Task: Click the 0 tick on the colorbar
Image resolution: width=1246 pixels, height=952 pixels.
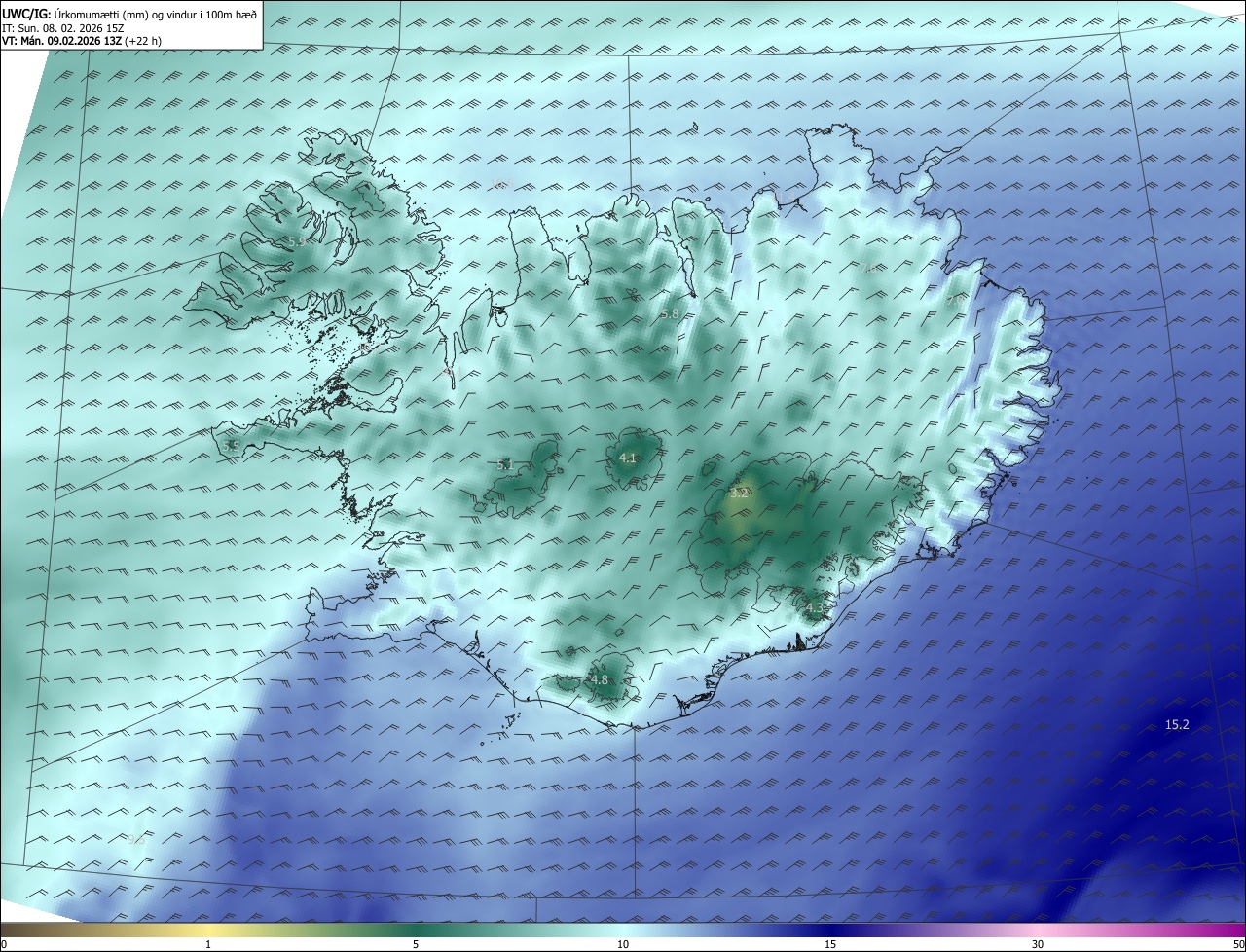Action: click(x=3, y=944)
